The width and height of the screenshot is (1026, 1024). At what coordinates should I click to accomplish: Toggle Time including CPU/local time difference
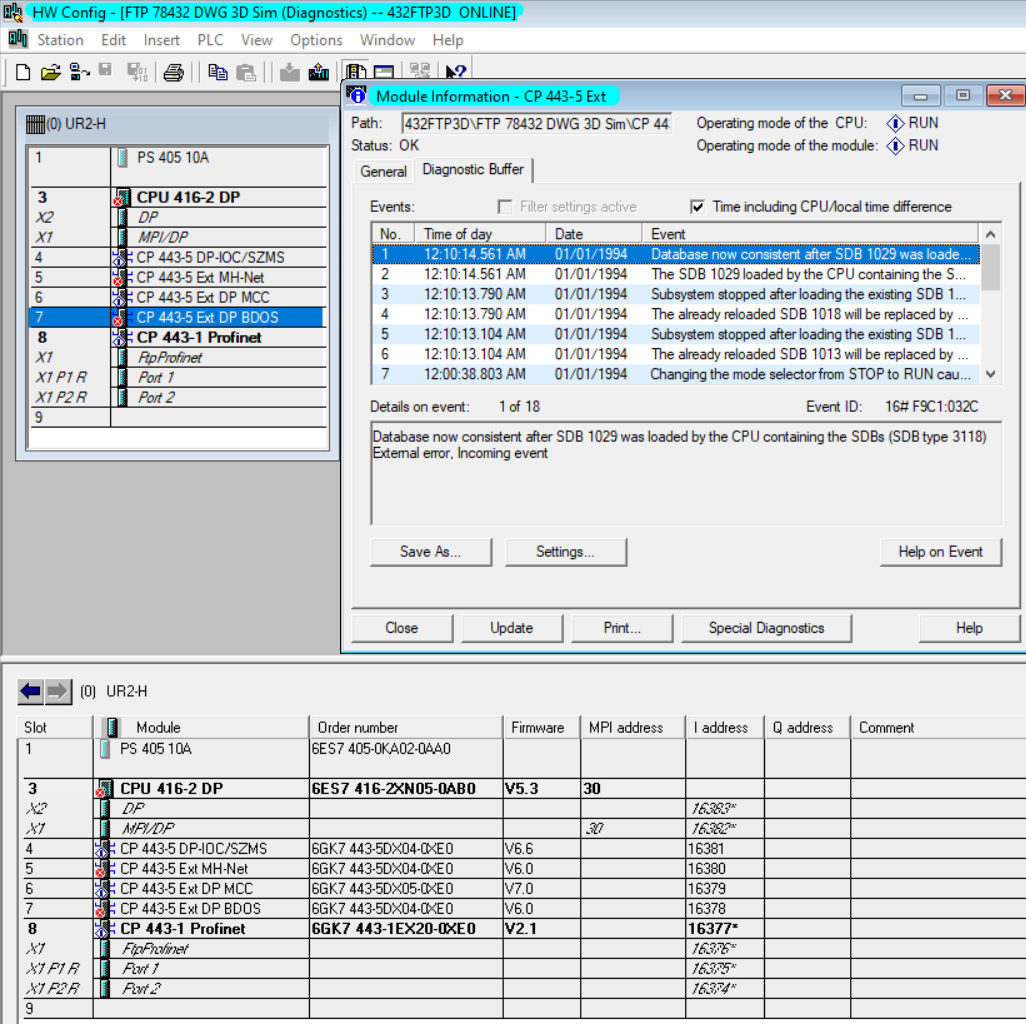pyautogui.click(x=697, y=207)
